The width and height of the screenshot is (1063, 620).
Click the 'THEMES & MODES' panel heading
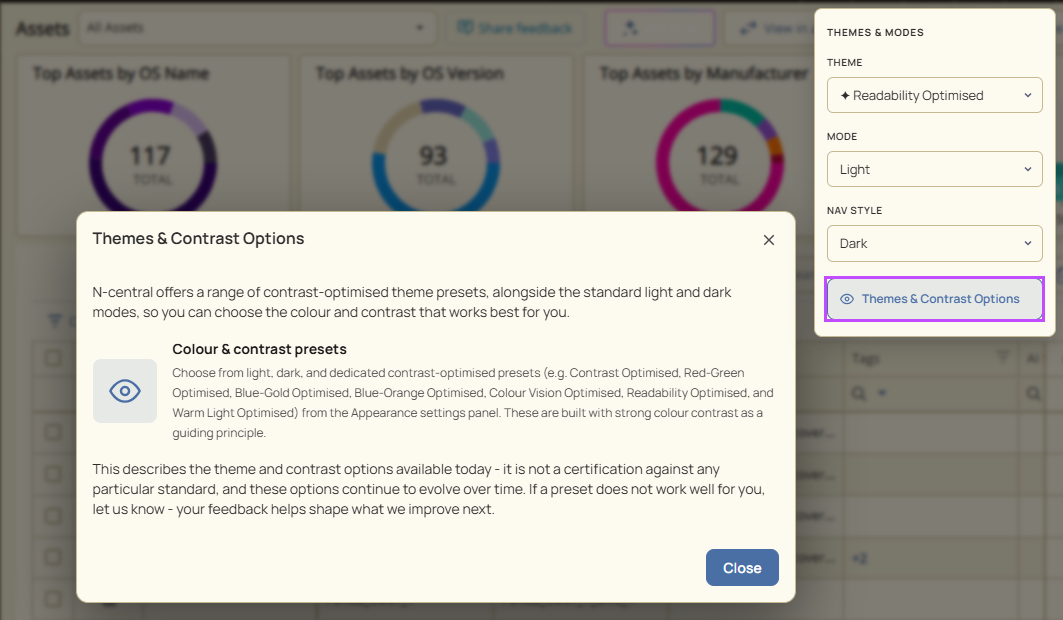[875, 33]
